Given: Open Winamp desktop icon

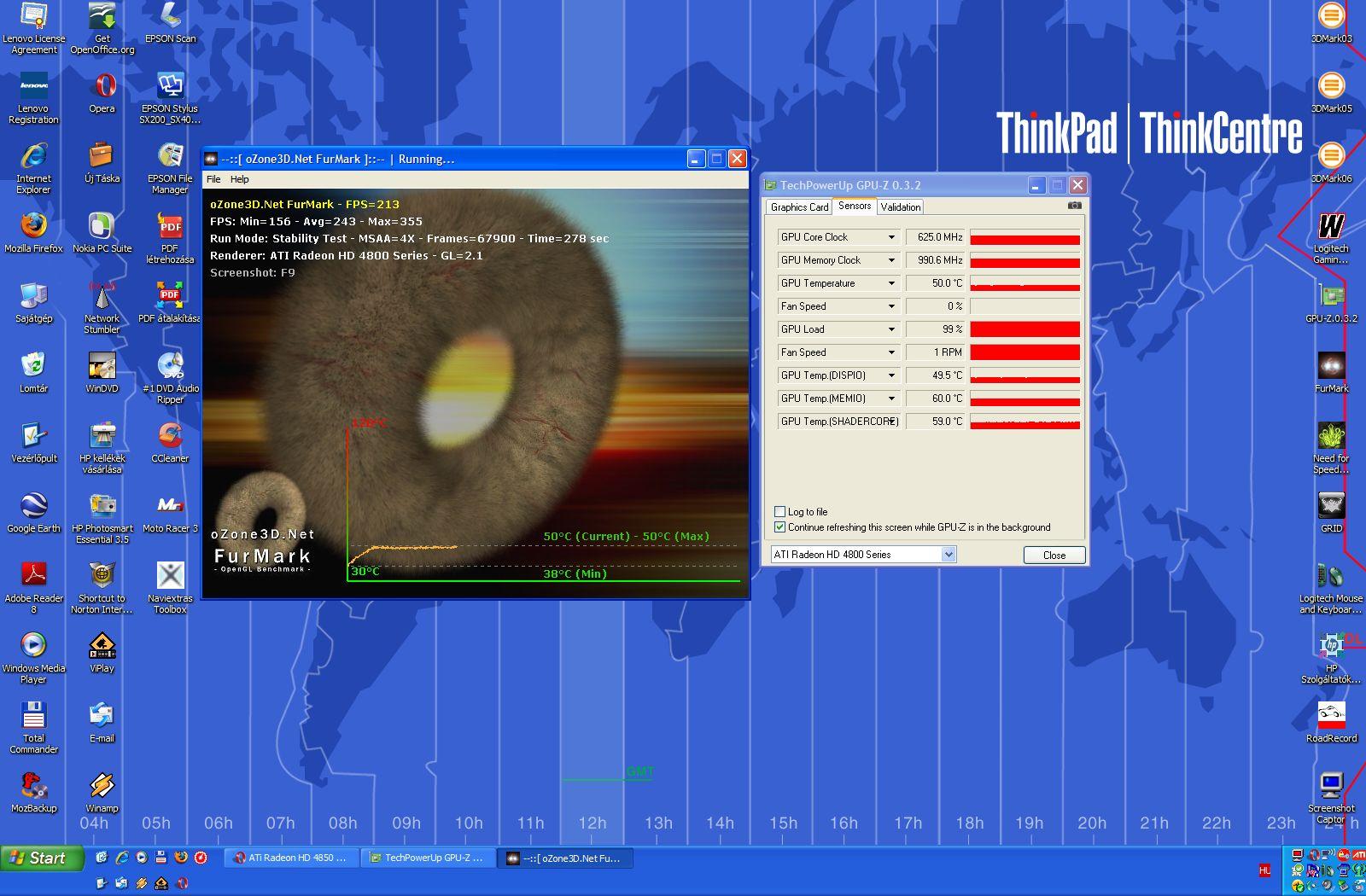Looking at the screenshot, I should [102, 792].
